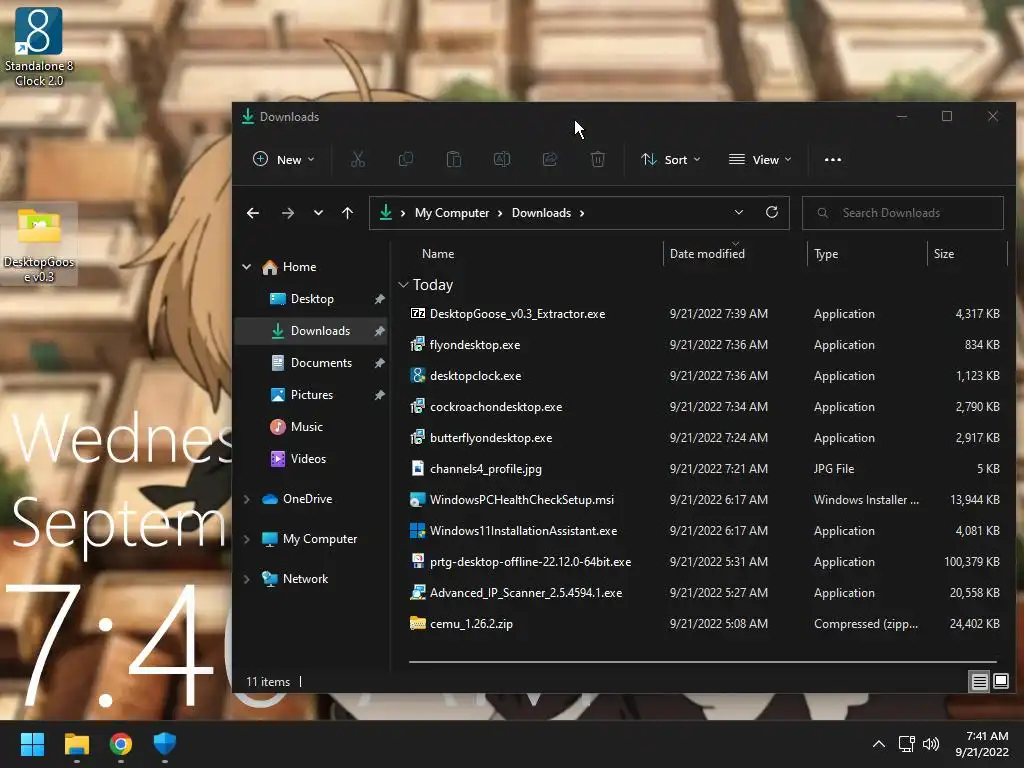Select Downloads in the navigation pane
This screenshot has height=768, width=1024.
point(312,331)
